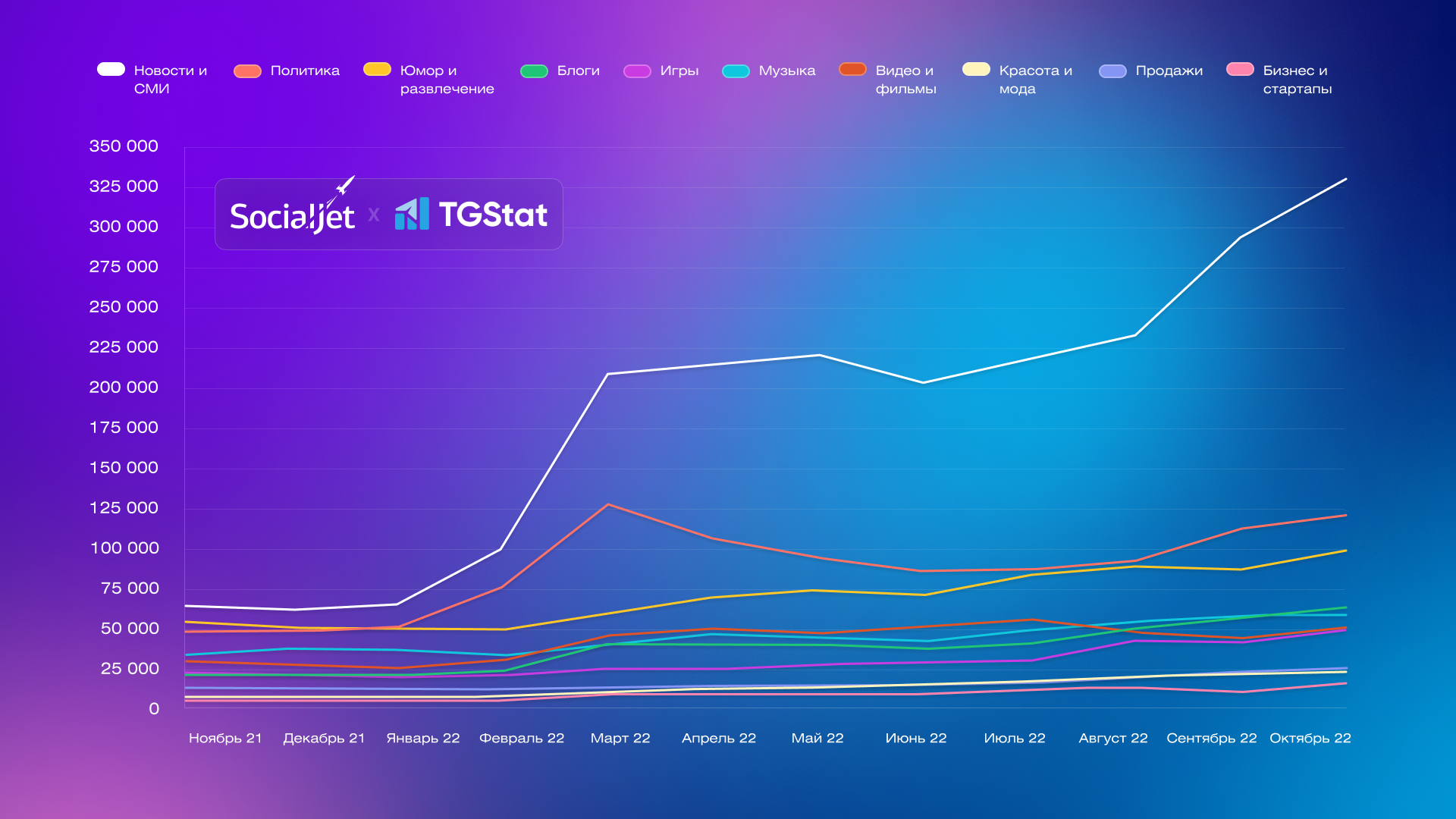Click the green Блоги legend swatch
This screenshot has height=819, width=1456.
pos(534,71)
